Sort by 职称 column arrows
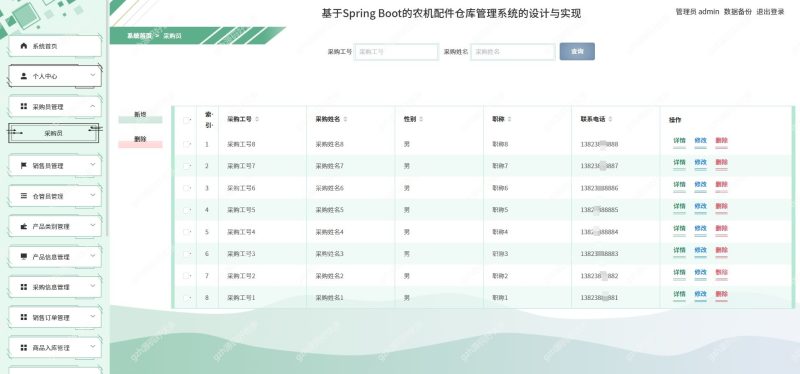Screen dimensions: 800x374 [509, 119]
